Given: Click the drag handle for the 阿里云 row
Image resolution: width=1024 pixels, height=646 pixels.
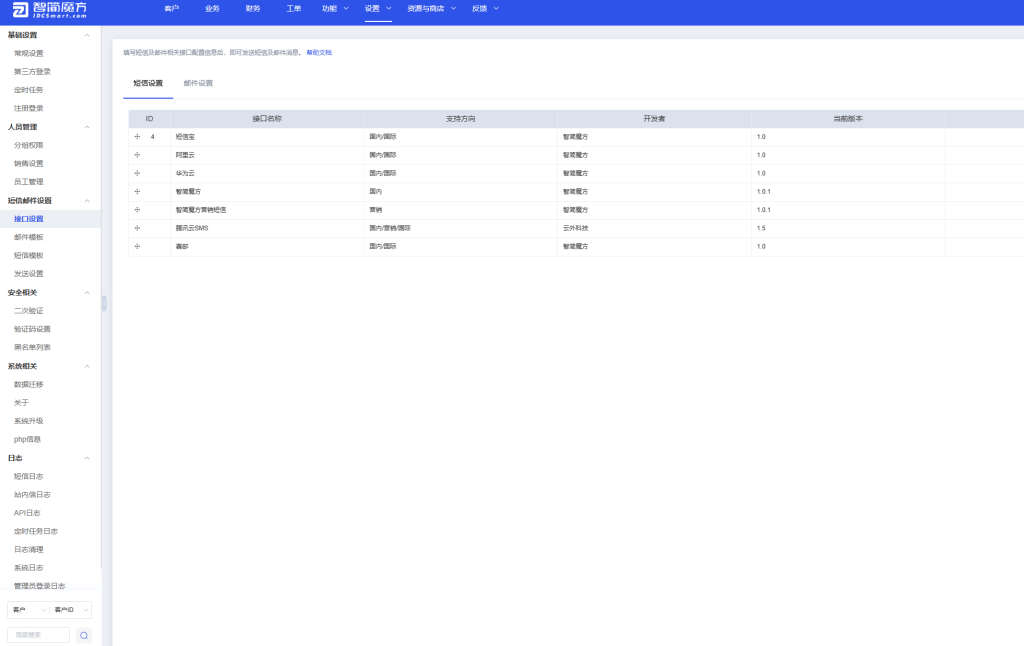Looking at the screenshot, I should click(x=137, y=155).
